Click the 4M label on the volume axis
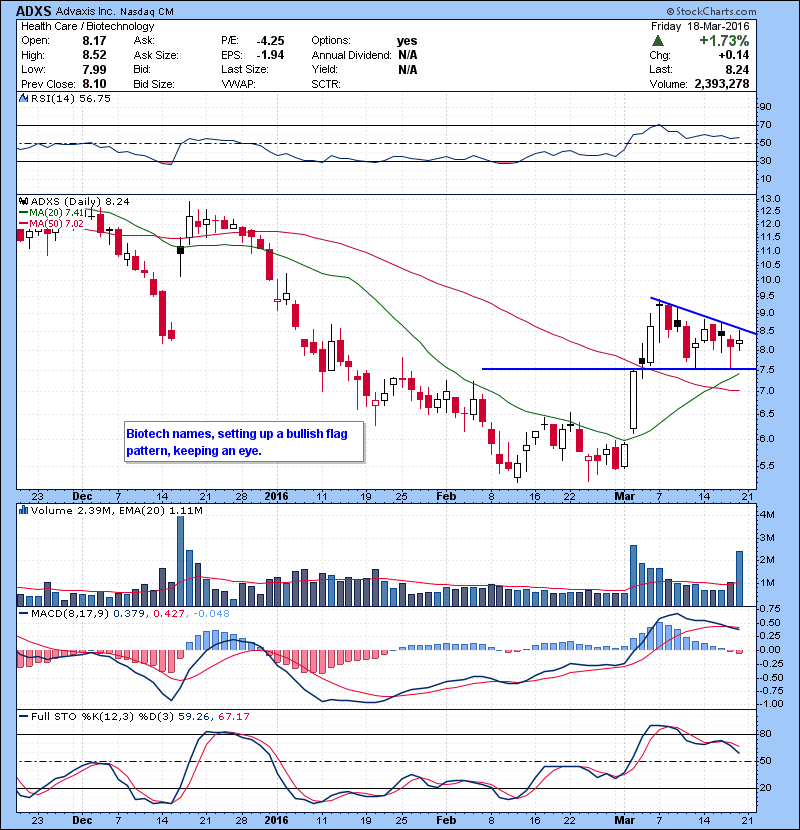The width and height of the screenshot is (800, 830). (767, 515)
